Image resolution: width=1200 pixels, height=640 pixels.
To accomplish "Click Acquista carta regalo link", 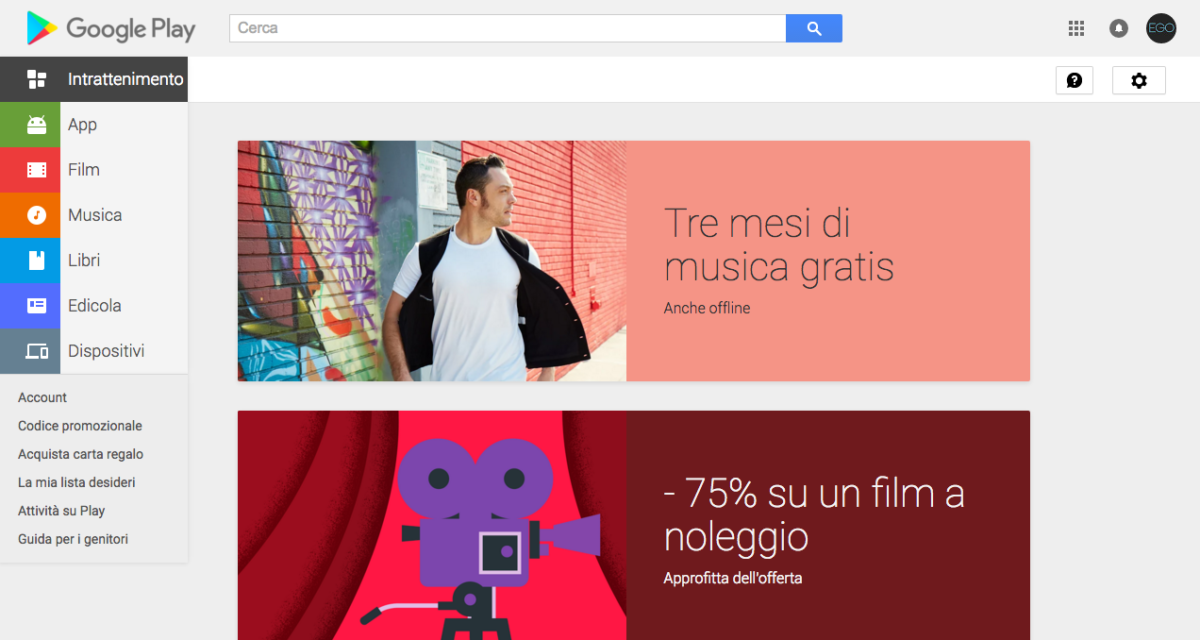I will [x=81, y=454].
